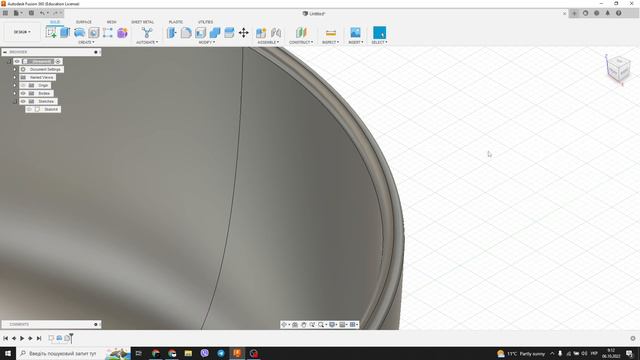Jump to the timeline end

tap(39, 338)
